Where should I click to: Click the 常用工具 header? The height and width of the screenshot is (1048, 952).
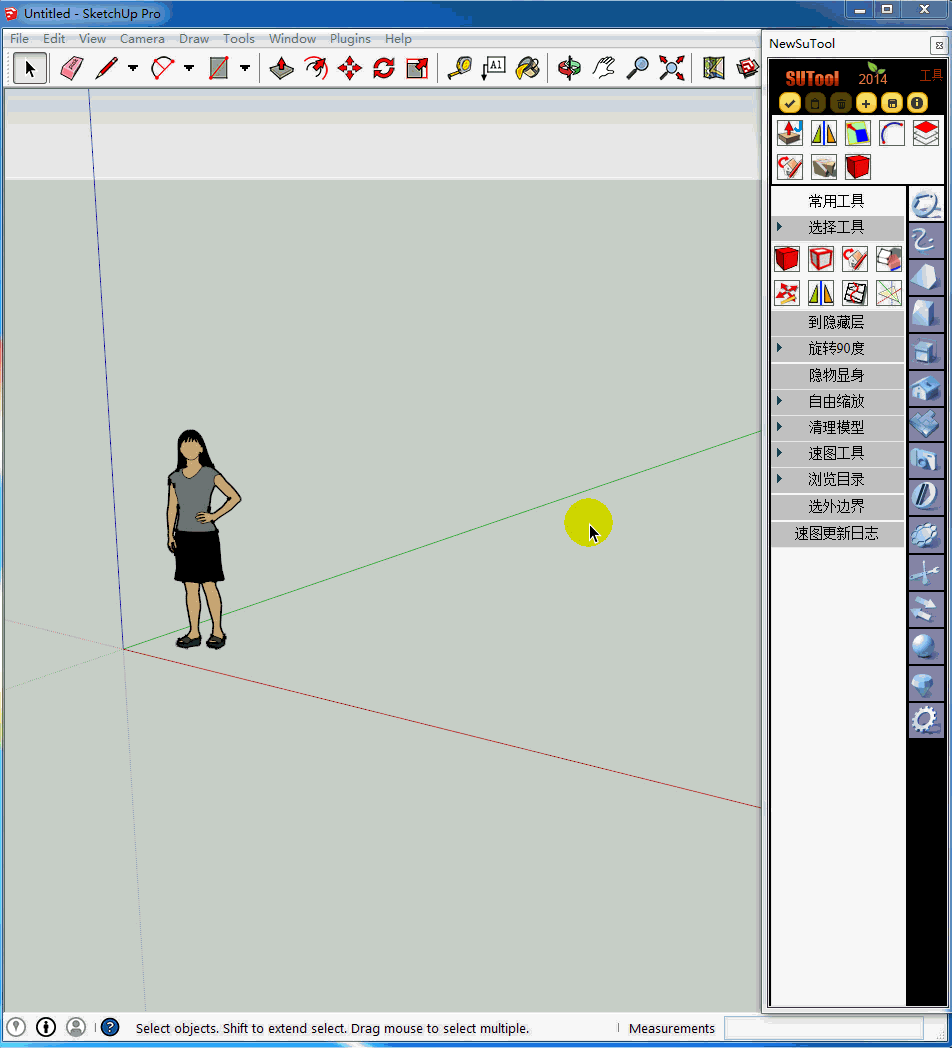[838, 201]
